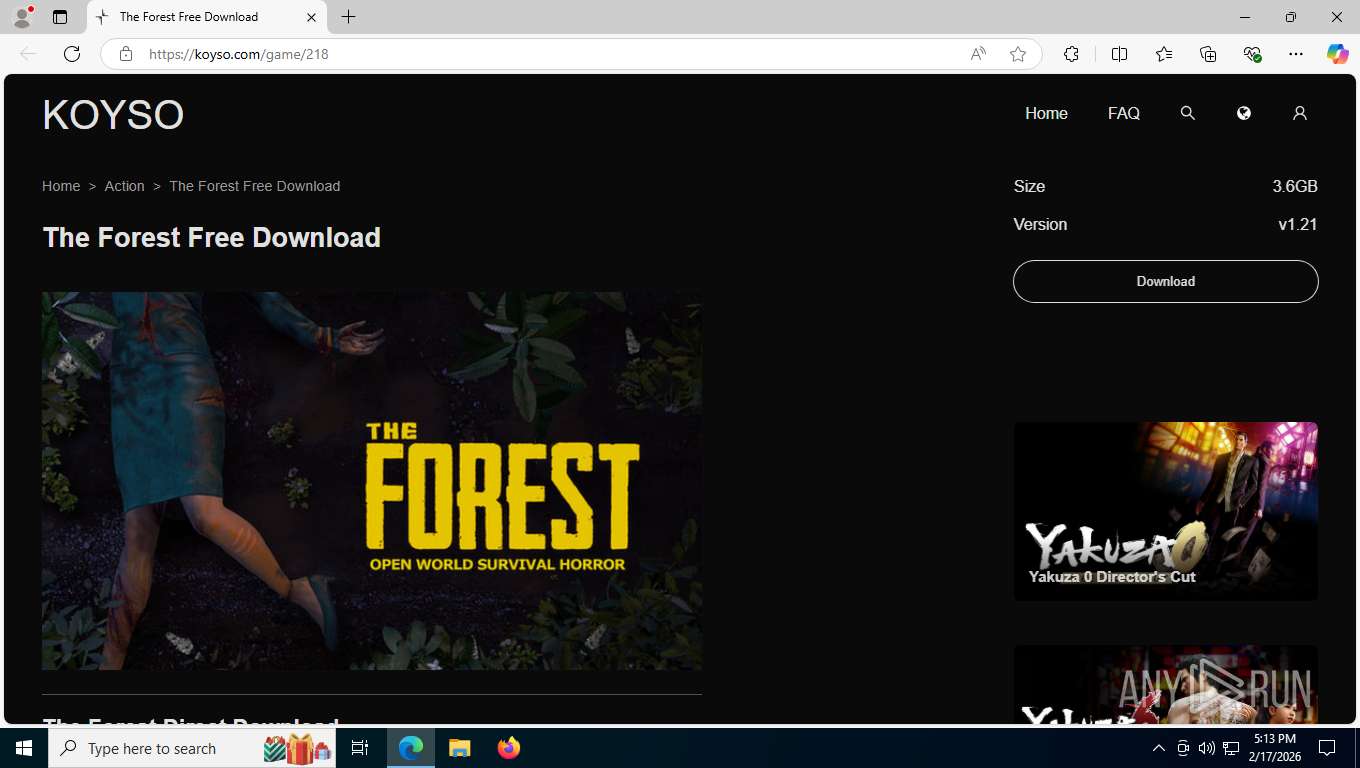Image resolution: width=1360 pixels, height=768 pixels.
Task: Click The Forest Free Download breadcrumb
Action: tap(254, 186)
